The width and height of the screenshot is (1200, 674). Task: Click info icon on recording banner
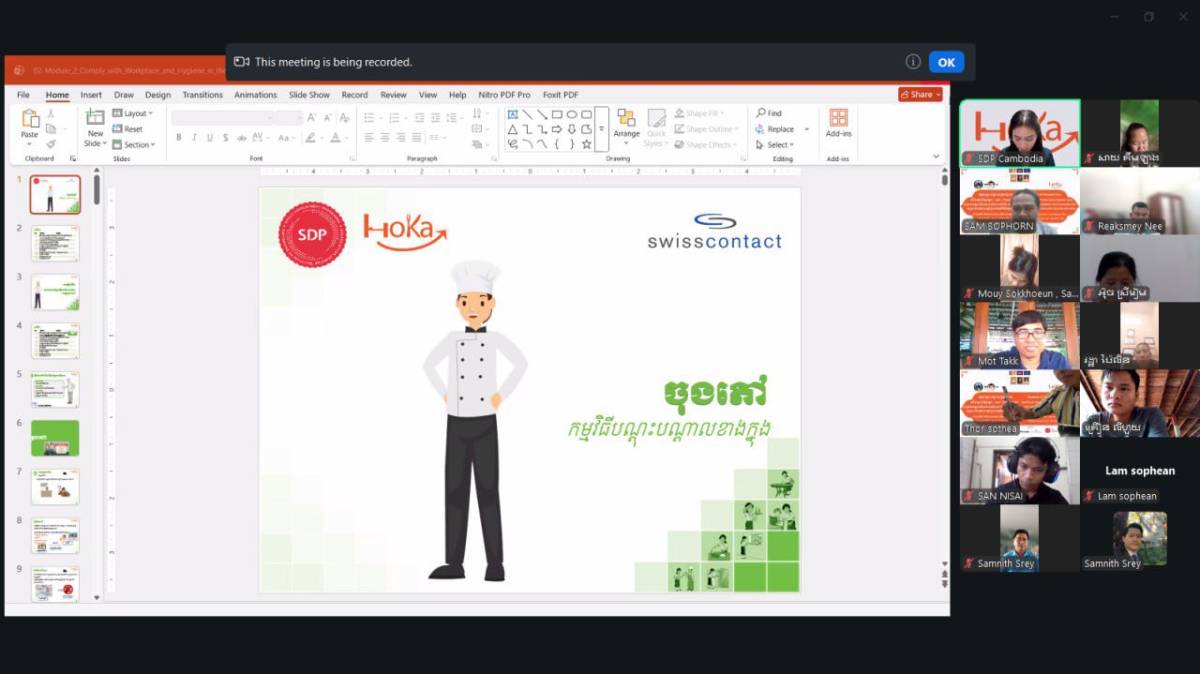(913, 62)
